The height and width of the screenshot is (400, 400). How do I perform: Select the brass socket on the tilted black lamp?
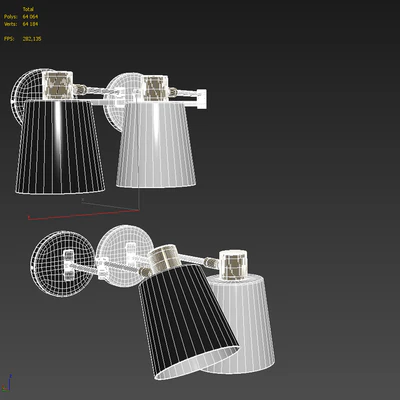point(164,257)
